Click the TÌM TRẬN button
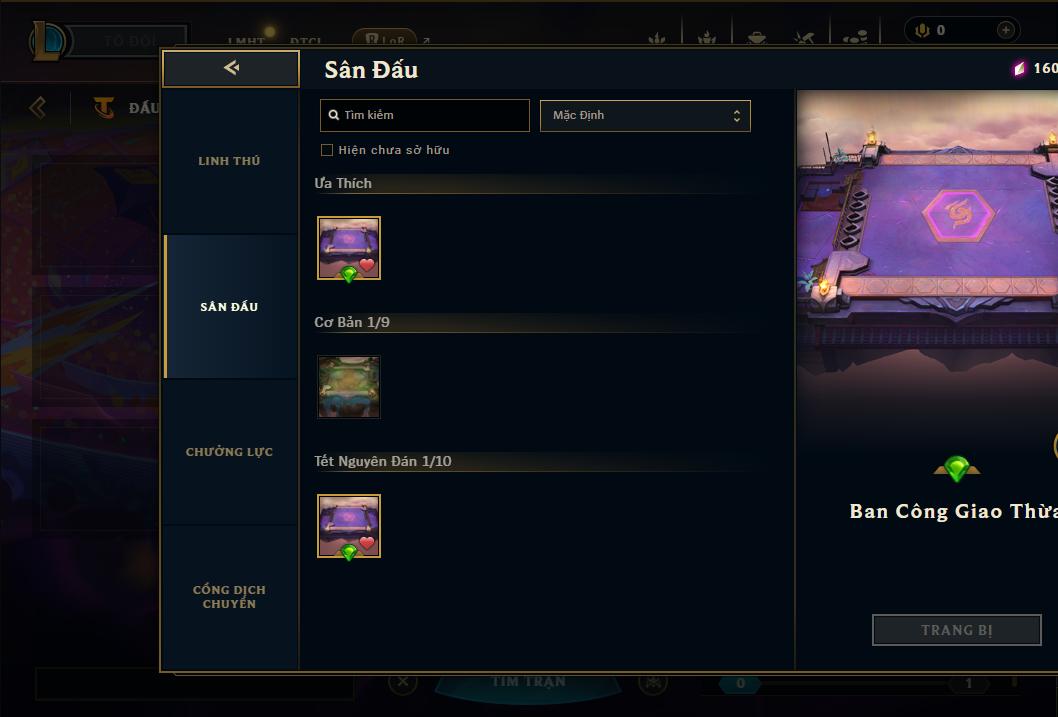Viewport: 1058px width, 717px height. (528, 682)
